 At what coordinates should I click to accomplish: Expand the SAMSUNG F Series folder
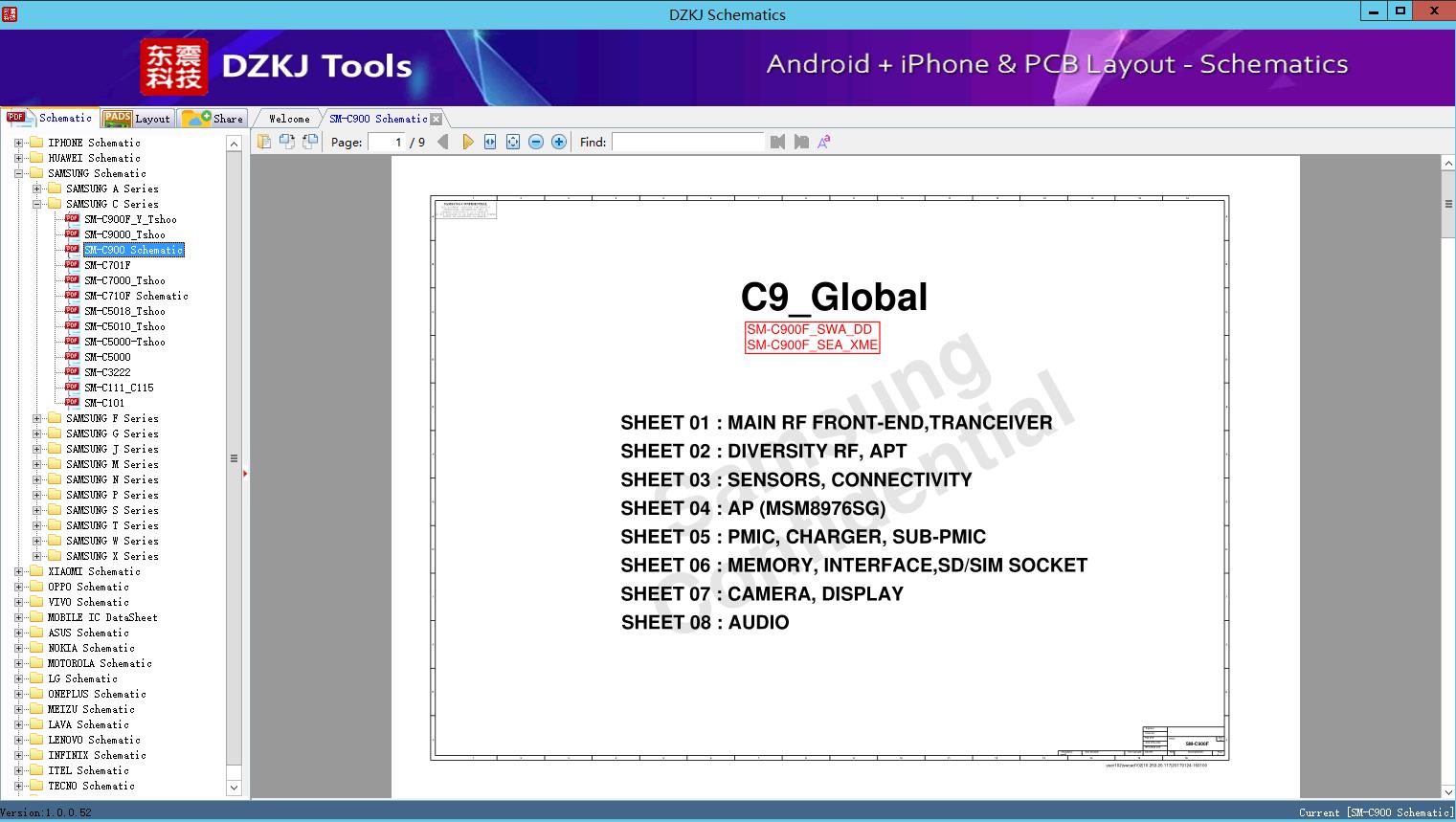(x=37, y=418)
